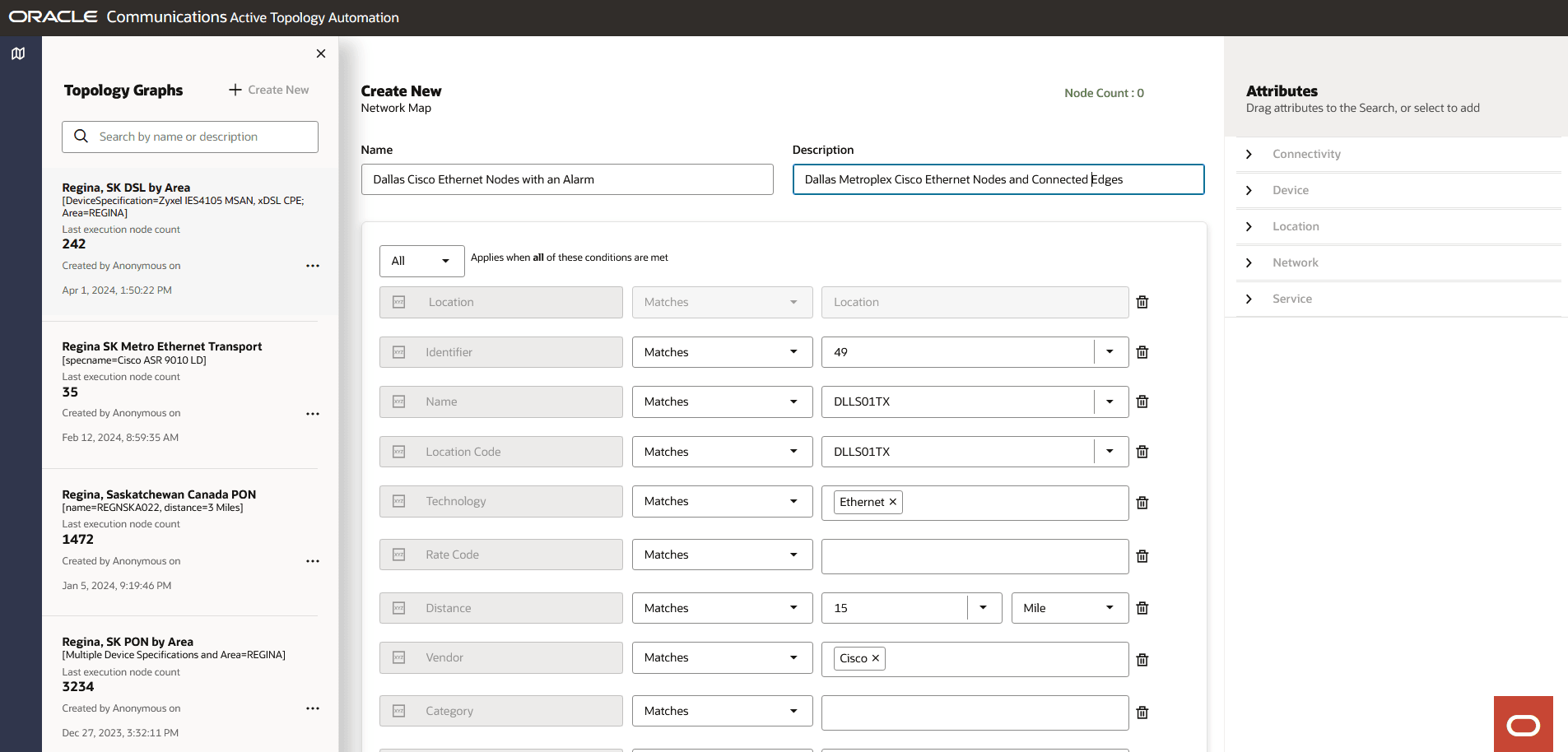Expand the Connectivity attributes section
1568x752 pixels.
[1248, 154]
